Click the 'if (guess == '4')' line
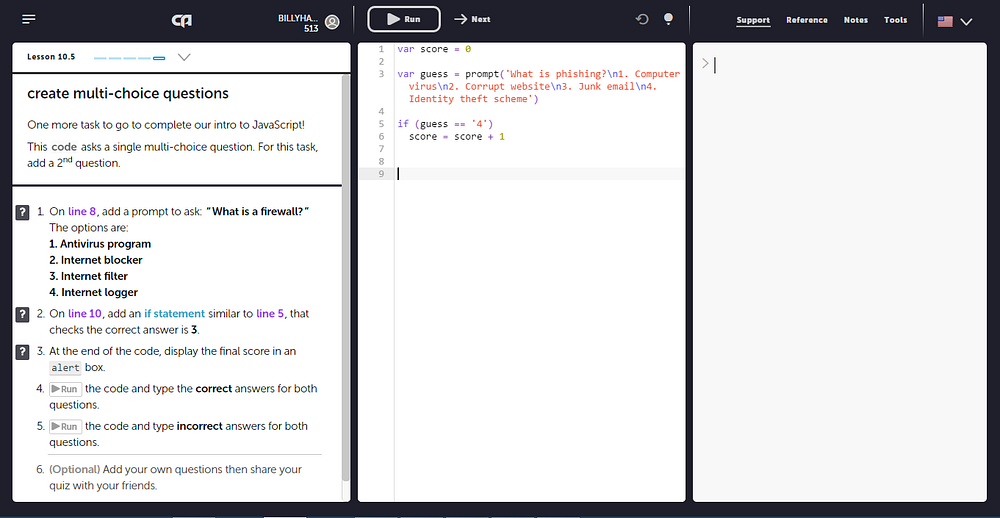The height and width of the screenshot is (518, 1000). click(445, 124)
